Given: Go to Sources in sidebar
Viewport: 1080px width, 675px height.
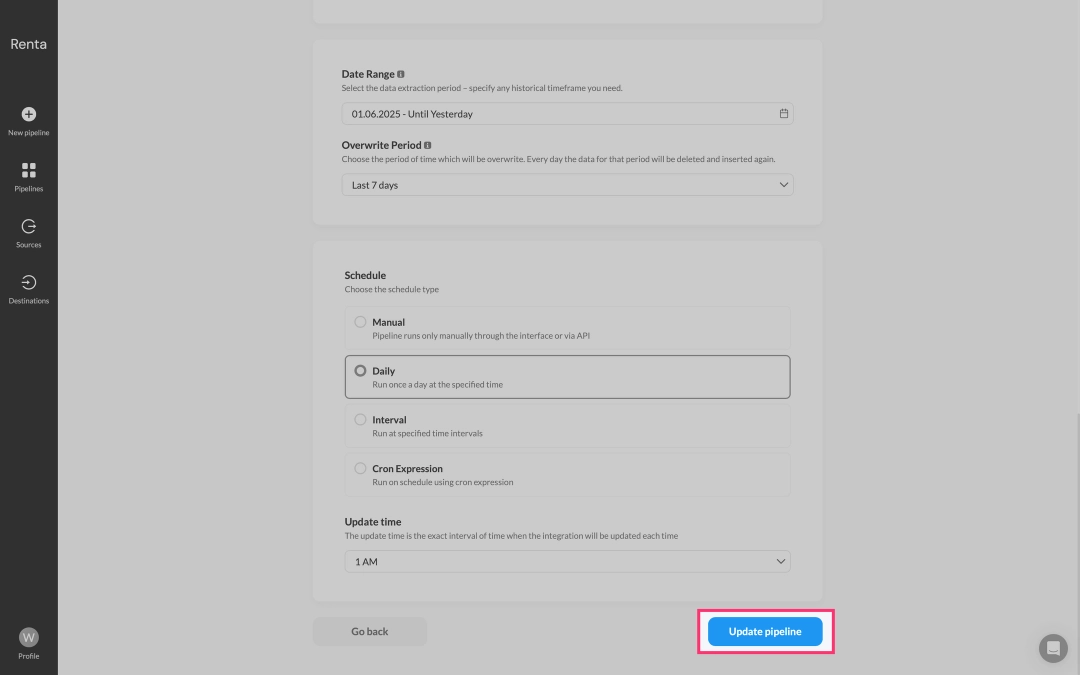Looking at the screenshot, I should point(29,227).
